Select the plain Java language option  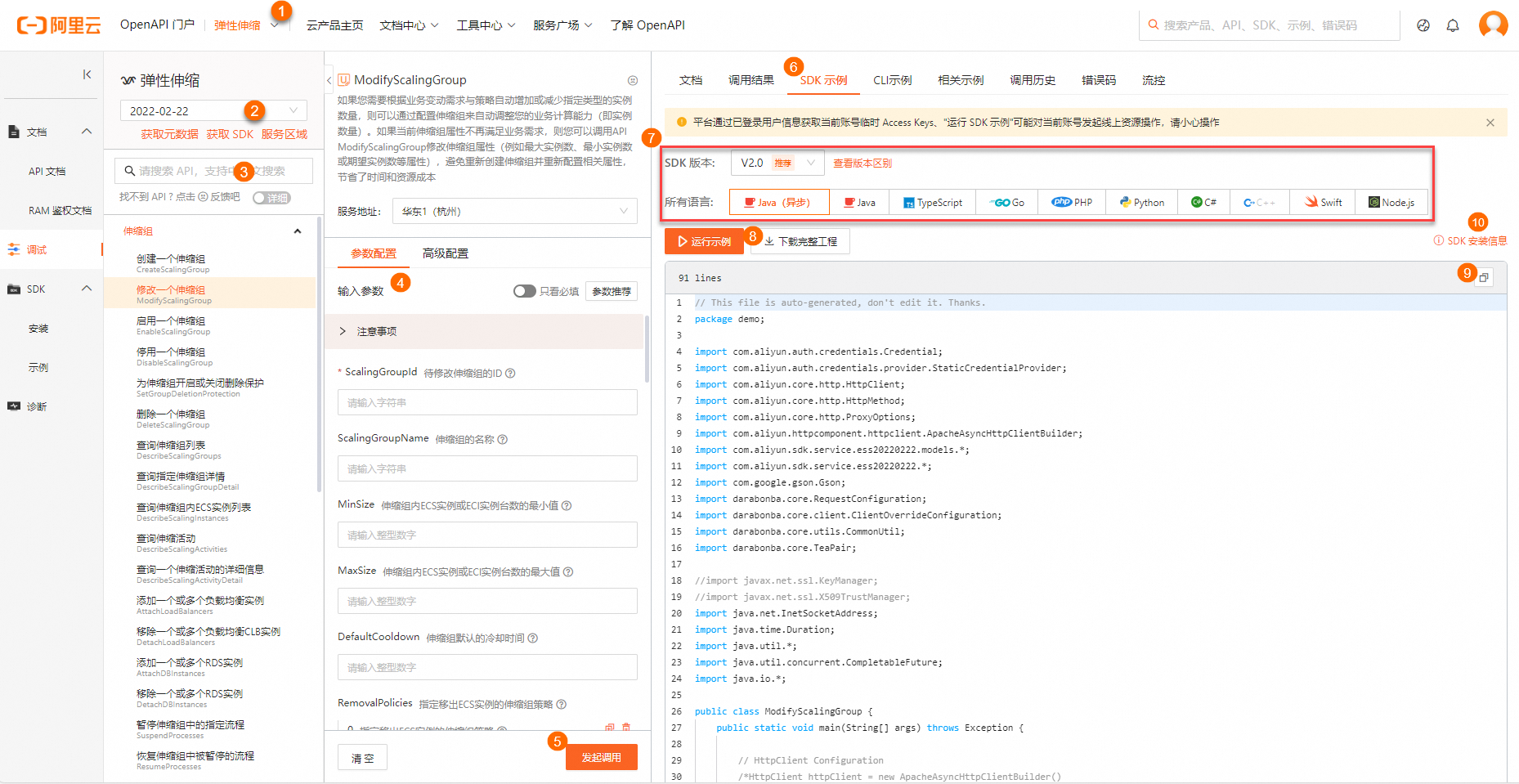pyautogui.click(x=860, y=202)
